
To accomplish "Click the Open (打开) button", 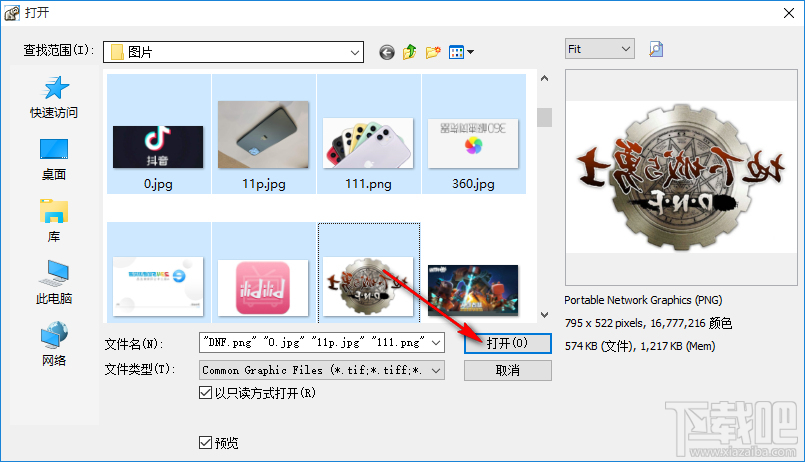I will 508,343.
